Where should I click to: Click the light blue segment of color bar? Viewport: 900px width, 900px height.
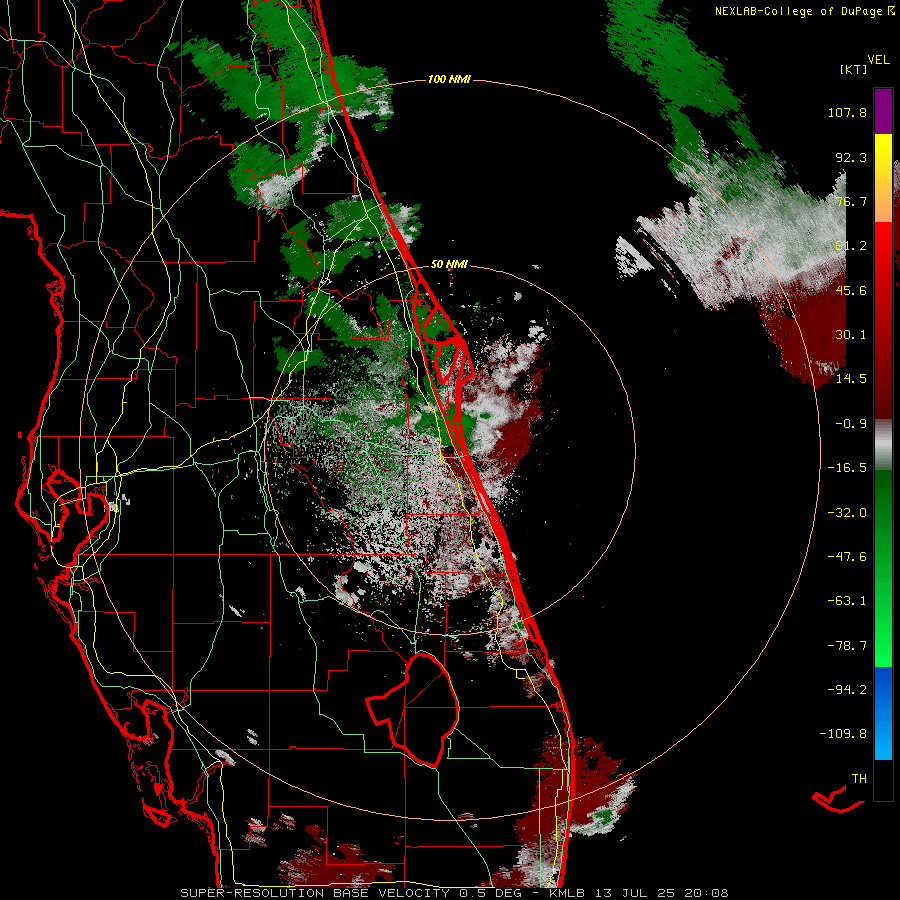pyautogui.click(x=883, y=736)
